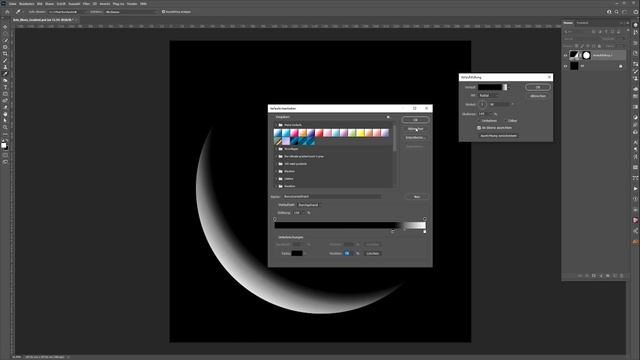Expand the '100 steel gradients' folder

[x=276, y=164]
